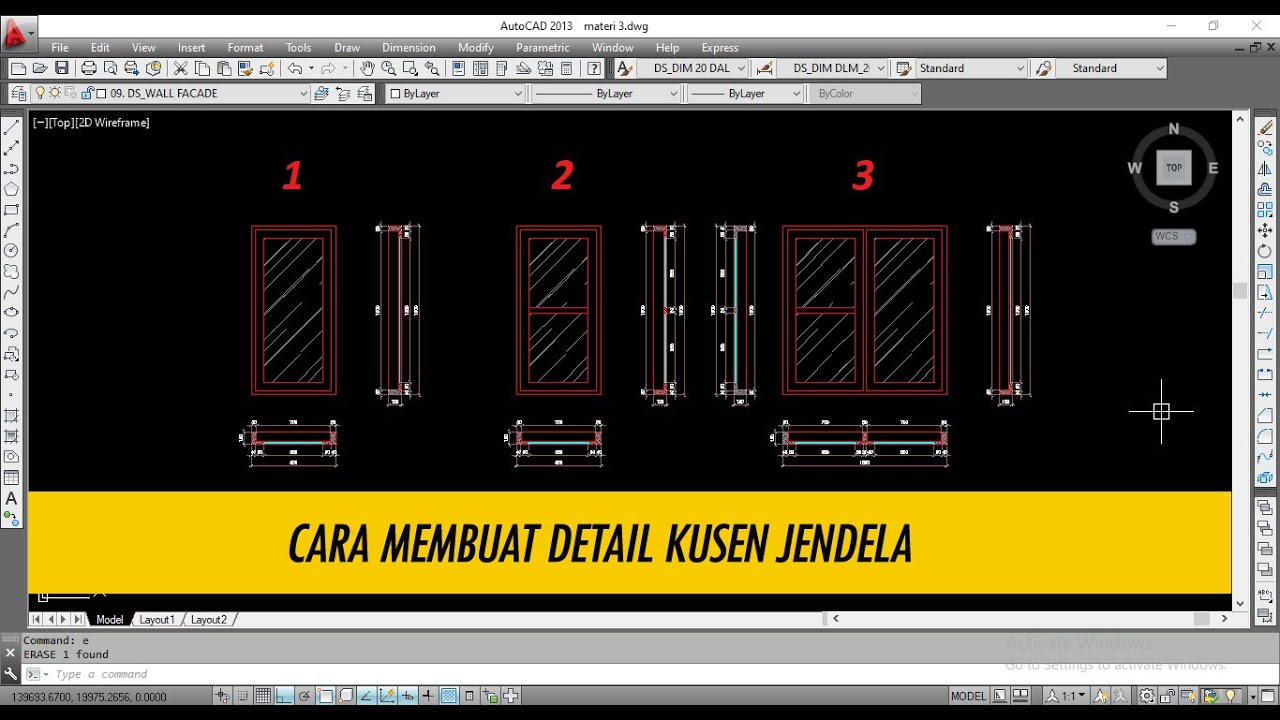Select the Rotate tool in Modify toolbar
This screenshot has height=720, width=1280.
coord(1265,251)
